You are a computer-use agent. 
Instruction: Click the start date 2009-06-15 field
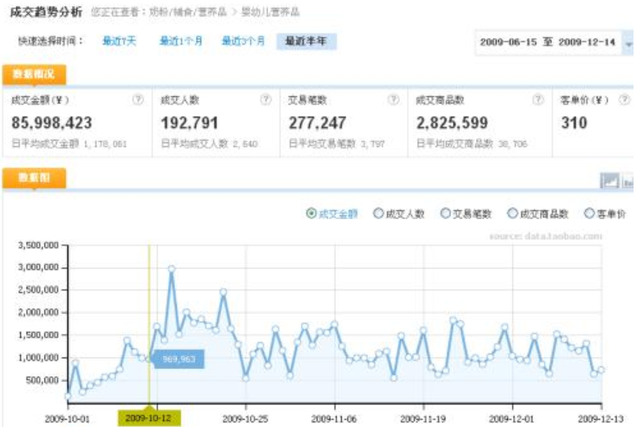[x=510, y=43]
